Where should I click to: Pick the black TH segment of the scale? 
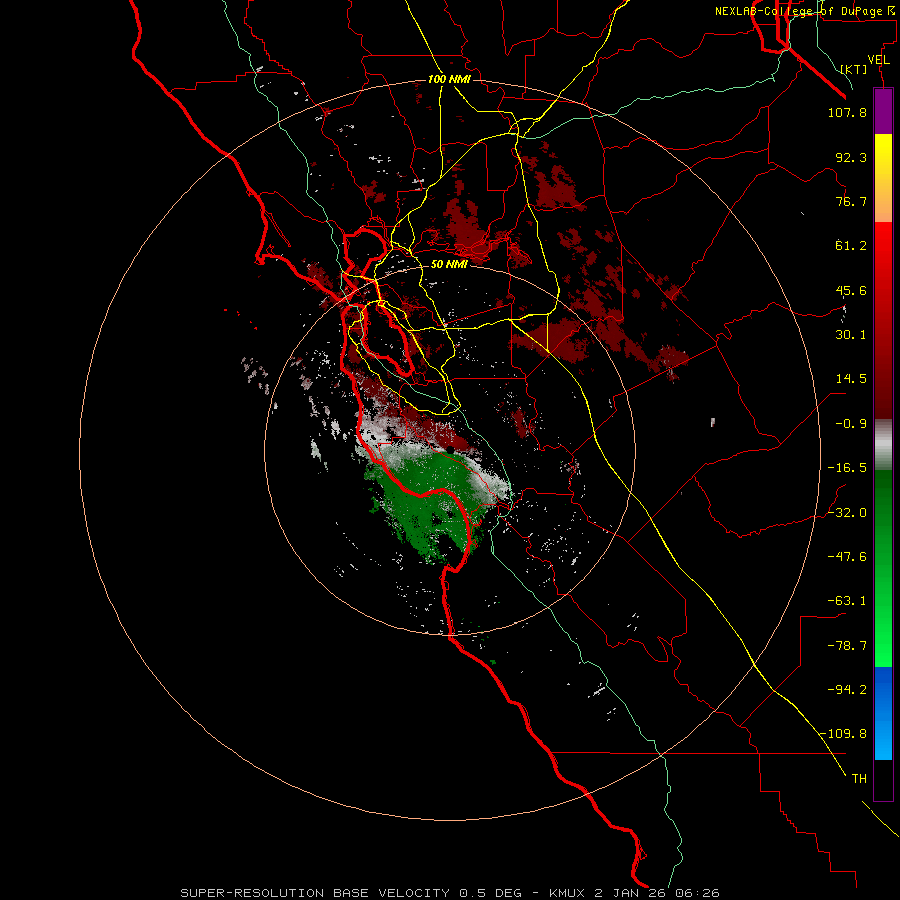[883, 779]
